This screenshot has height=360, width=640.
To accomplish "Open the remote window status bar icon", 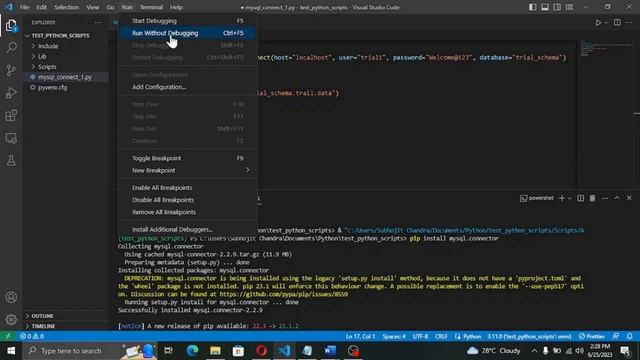I will tap(7, 336).
